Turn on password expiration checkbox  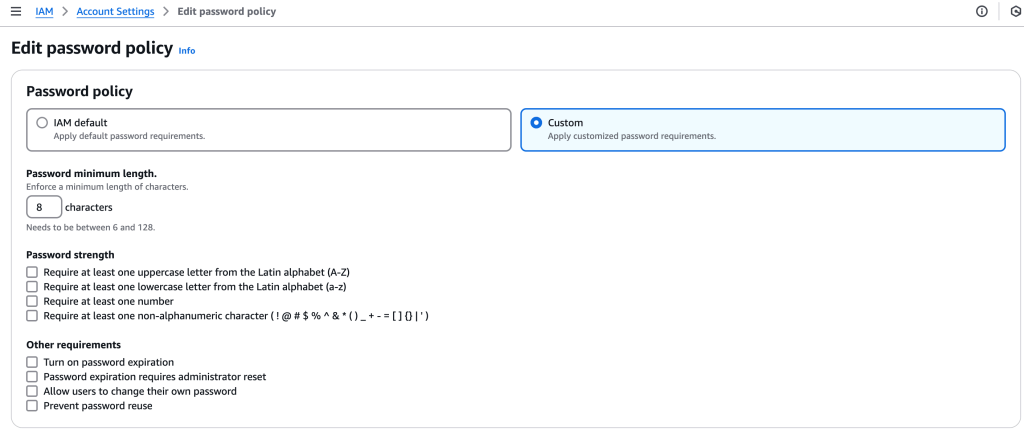coord(33,362)
